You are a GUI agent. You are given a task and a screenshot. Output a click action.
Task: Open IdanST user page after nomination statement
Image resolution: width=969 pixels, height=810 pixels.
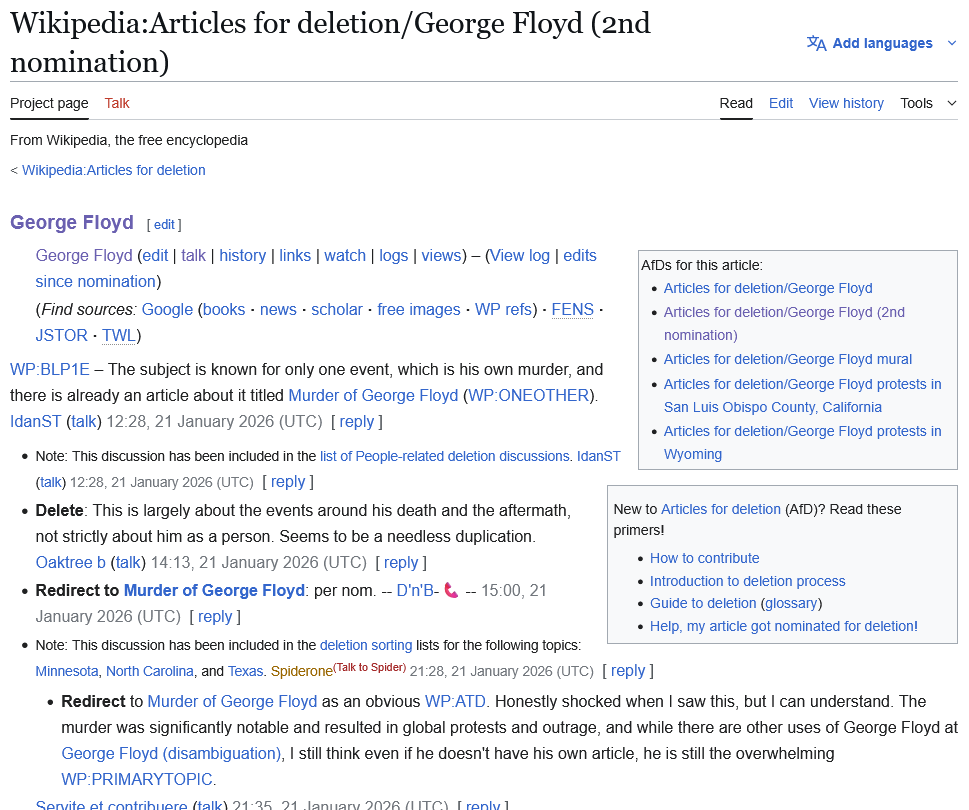(x=35, y=421)
